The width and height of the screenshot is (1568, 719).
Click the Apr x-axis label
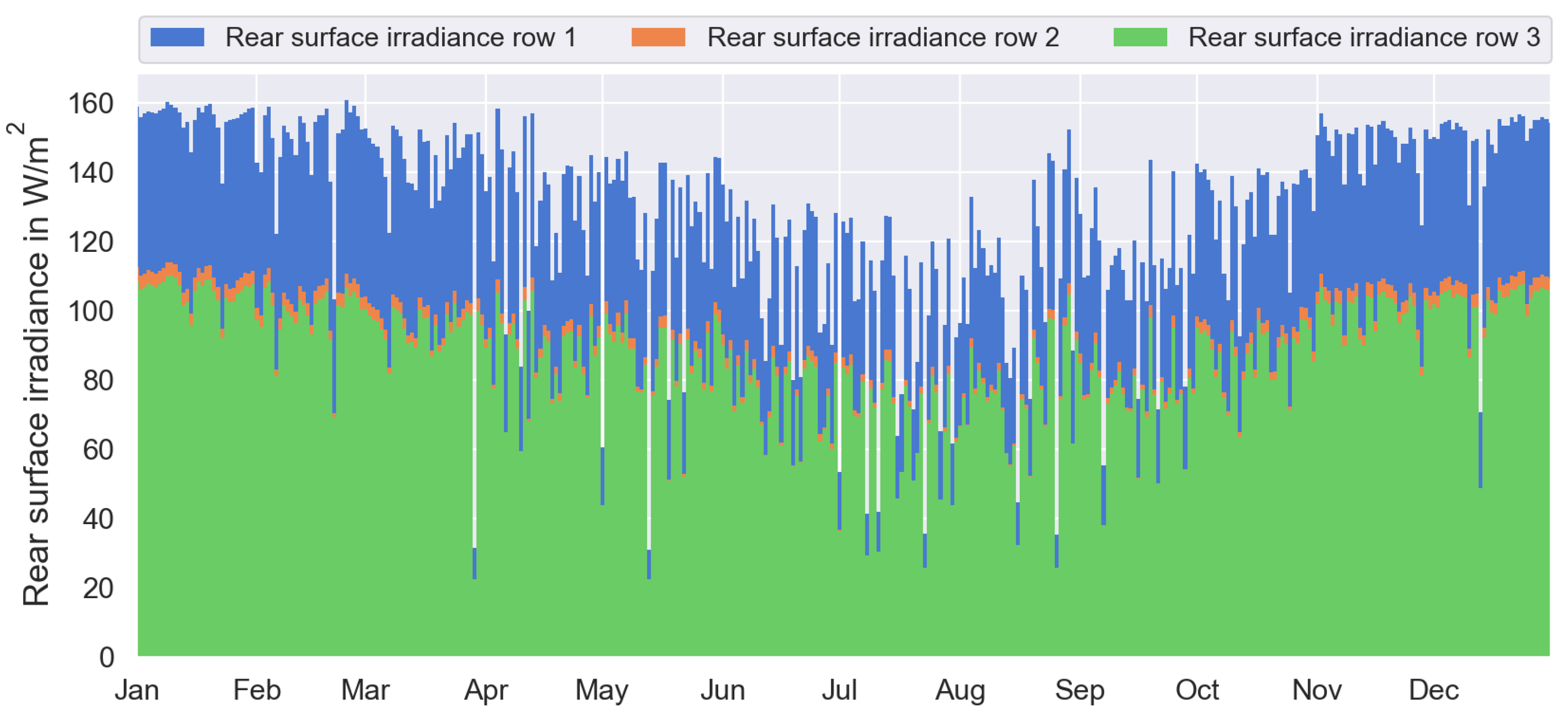pyautogui.click(x=486, y=690)
